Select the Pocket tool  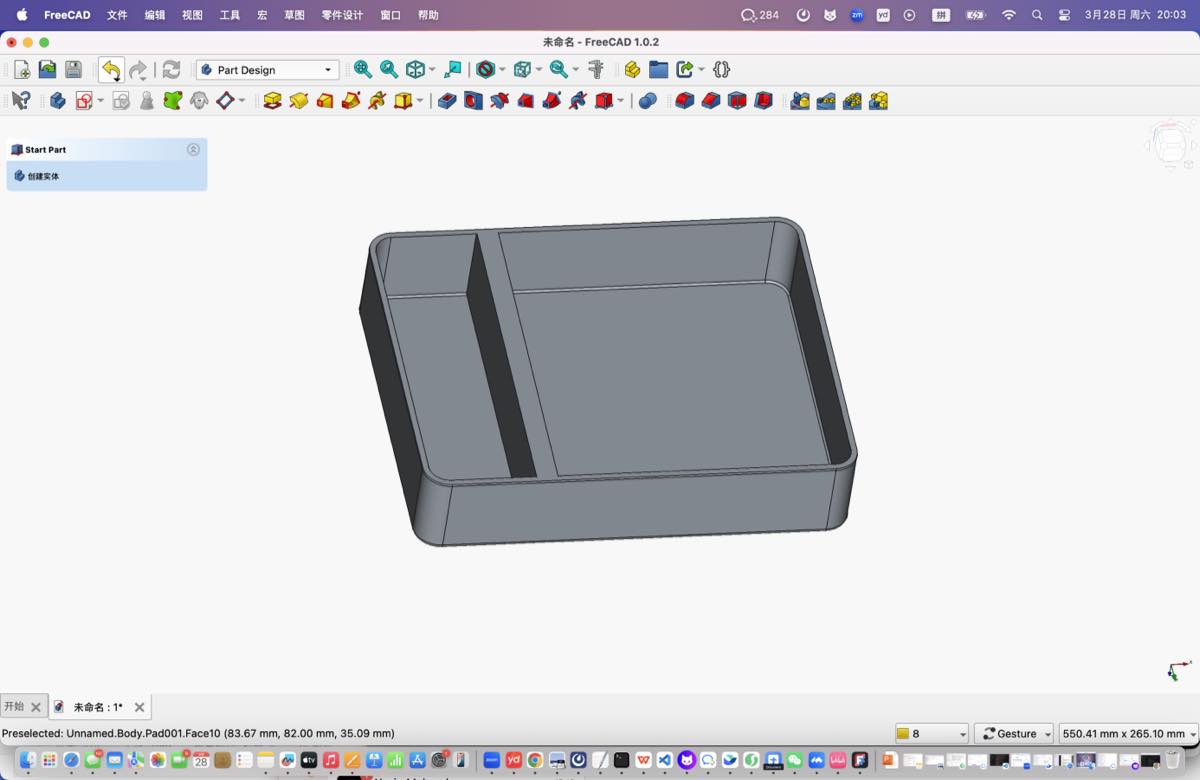click(447, 101)
